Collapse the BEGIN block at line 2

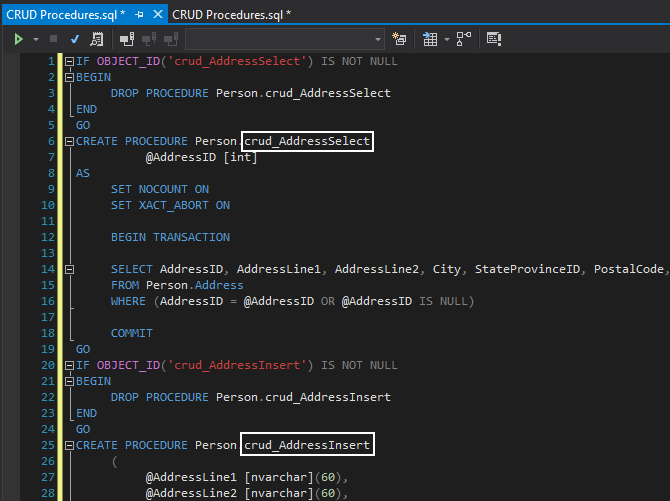point(69,77)
